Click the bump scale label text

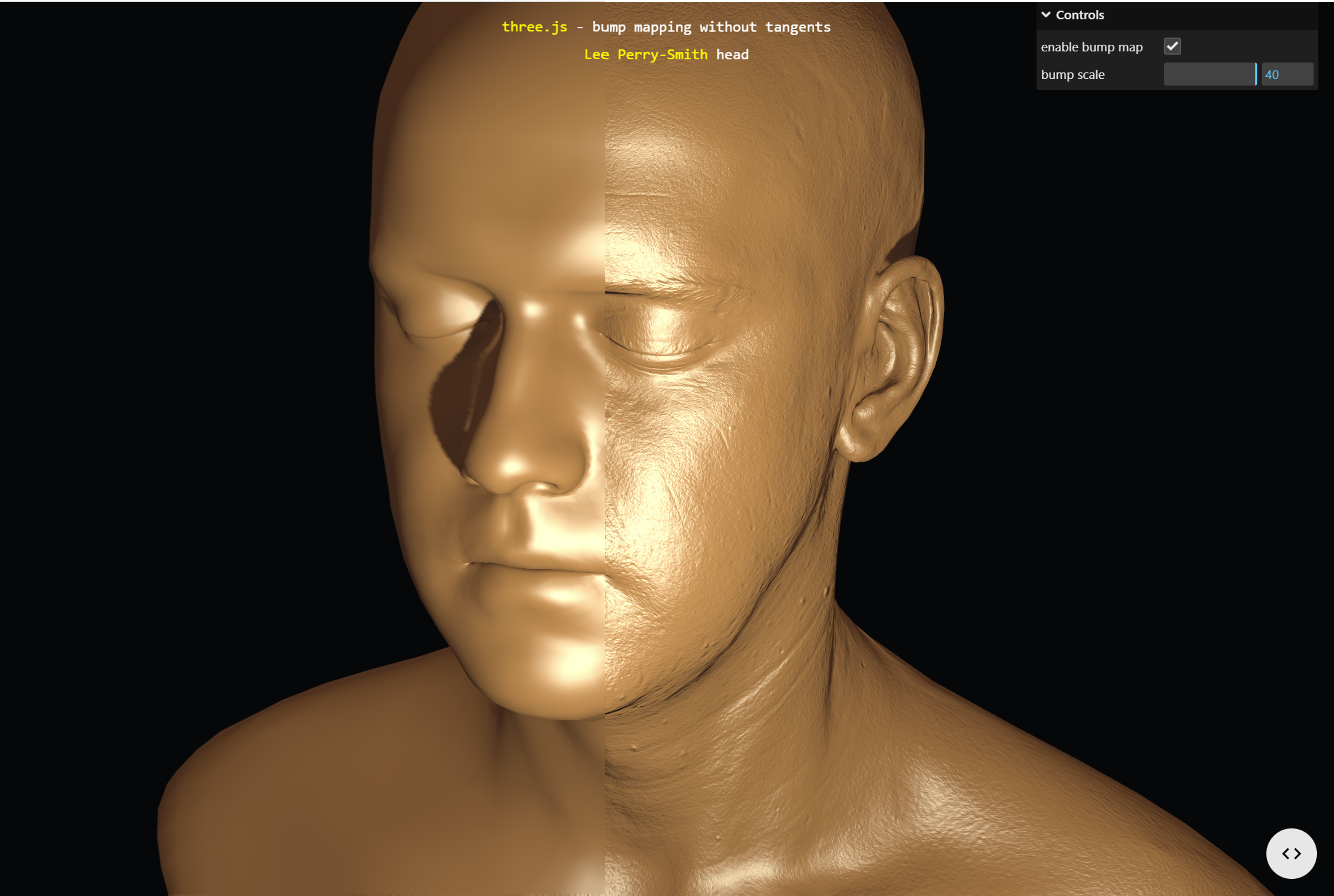[x=1072, y=75]
